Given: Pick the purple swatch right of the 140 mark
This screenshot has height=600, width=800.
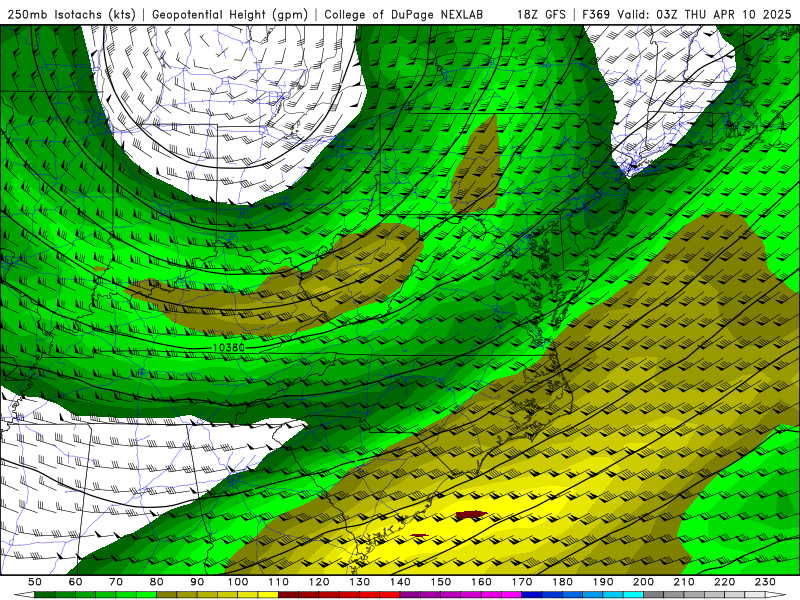Looking at the screenshot, I should (x=410, y=595).
